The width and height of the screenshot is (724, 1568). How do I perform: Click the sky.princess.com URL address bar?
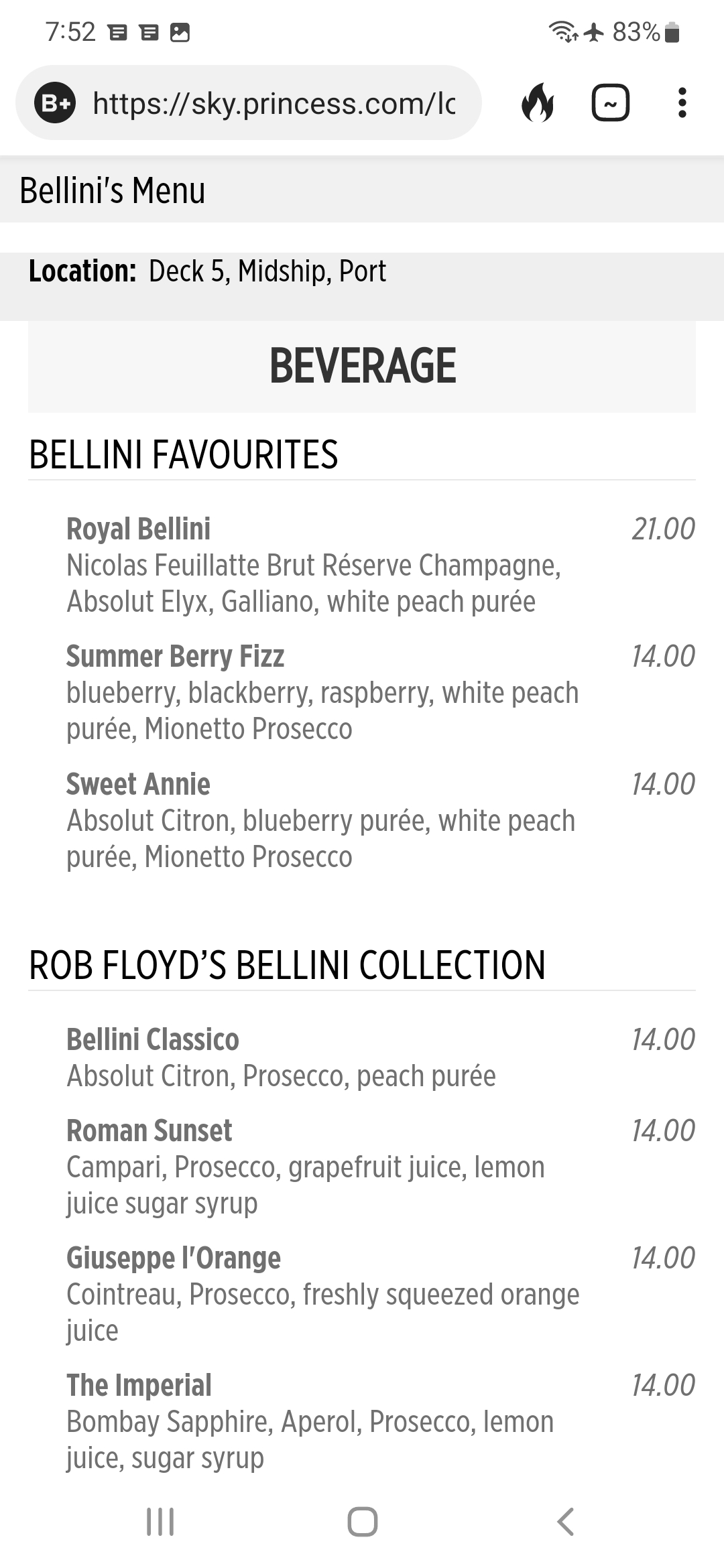(274, 103)
